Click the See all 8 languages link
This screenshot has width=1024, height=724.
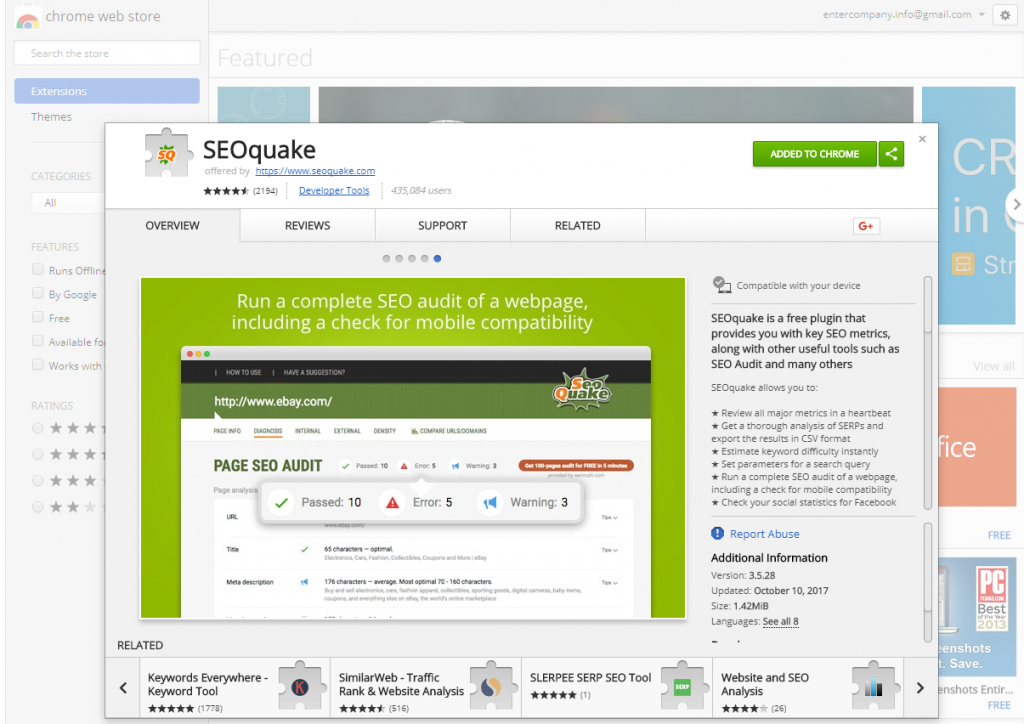click(x=780, y=622)
